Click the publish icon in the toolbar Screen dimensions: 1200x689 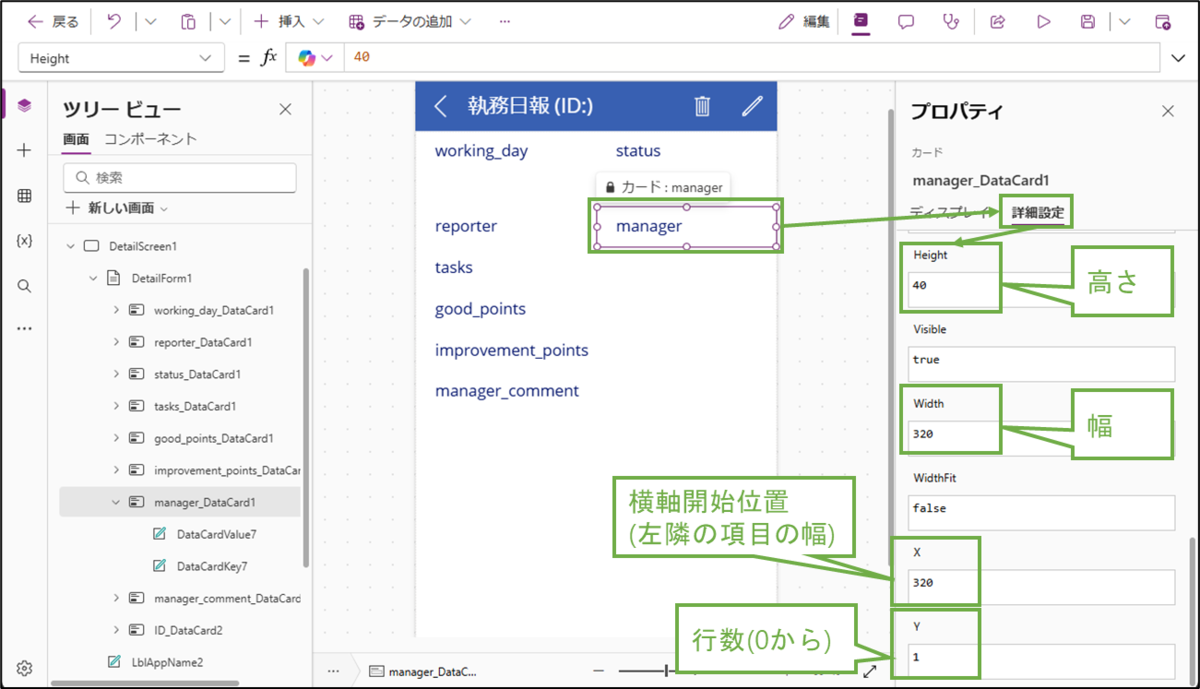pyautogui.click(x=1162, y=21)
